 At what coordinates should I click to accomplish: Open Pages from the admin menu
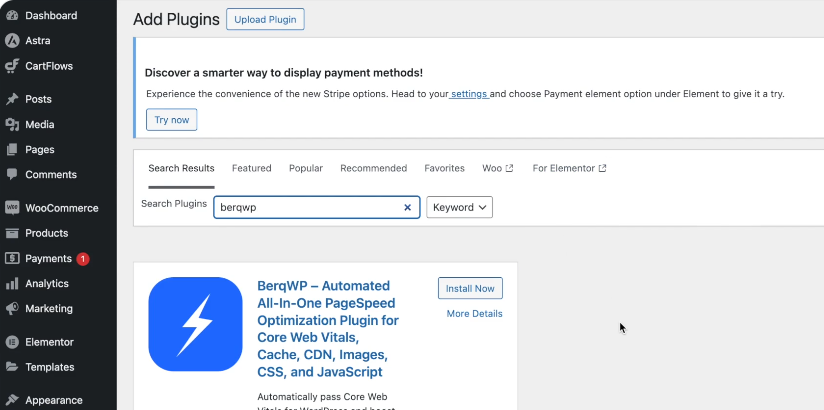(40, 150)
